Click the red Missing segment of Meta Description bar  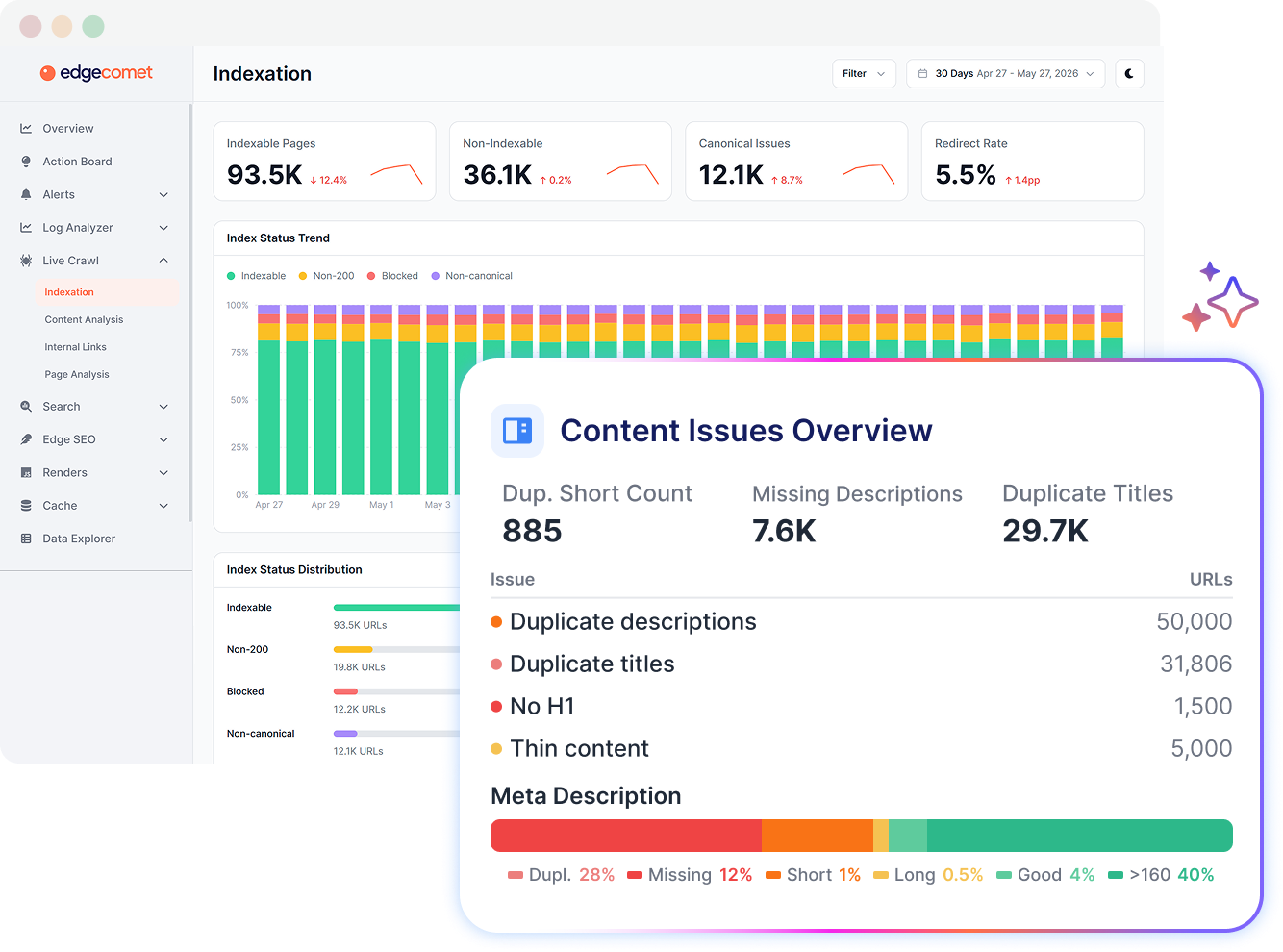click(626, 836)
